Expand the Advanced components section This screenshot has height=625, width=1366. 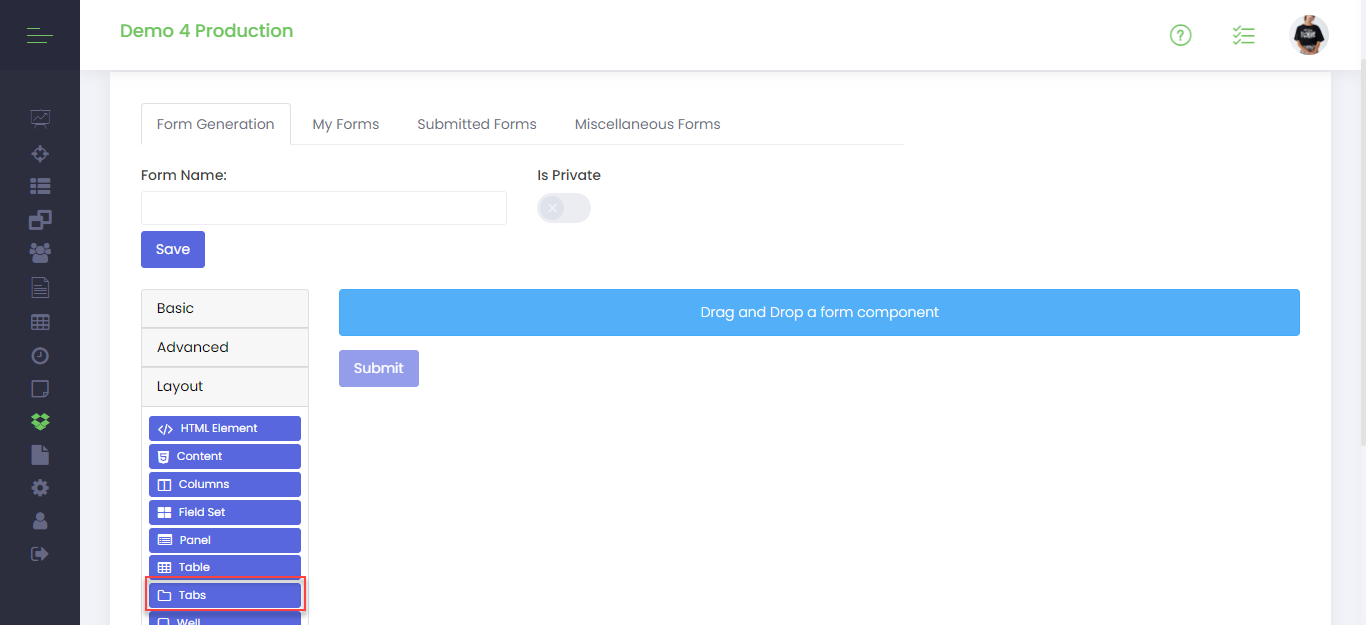pos(225,347)
